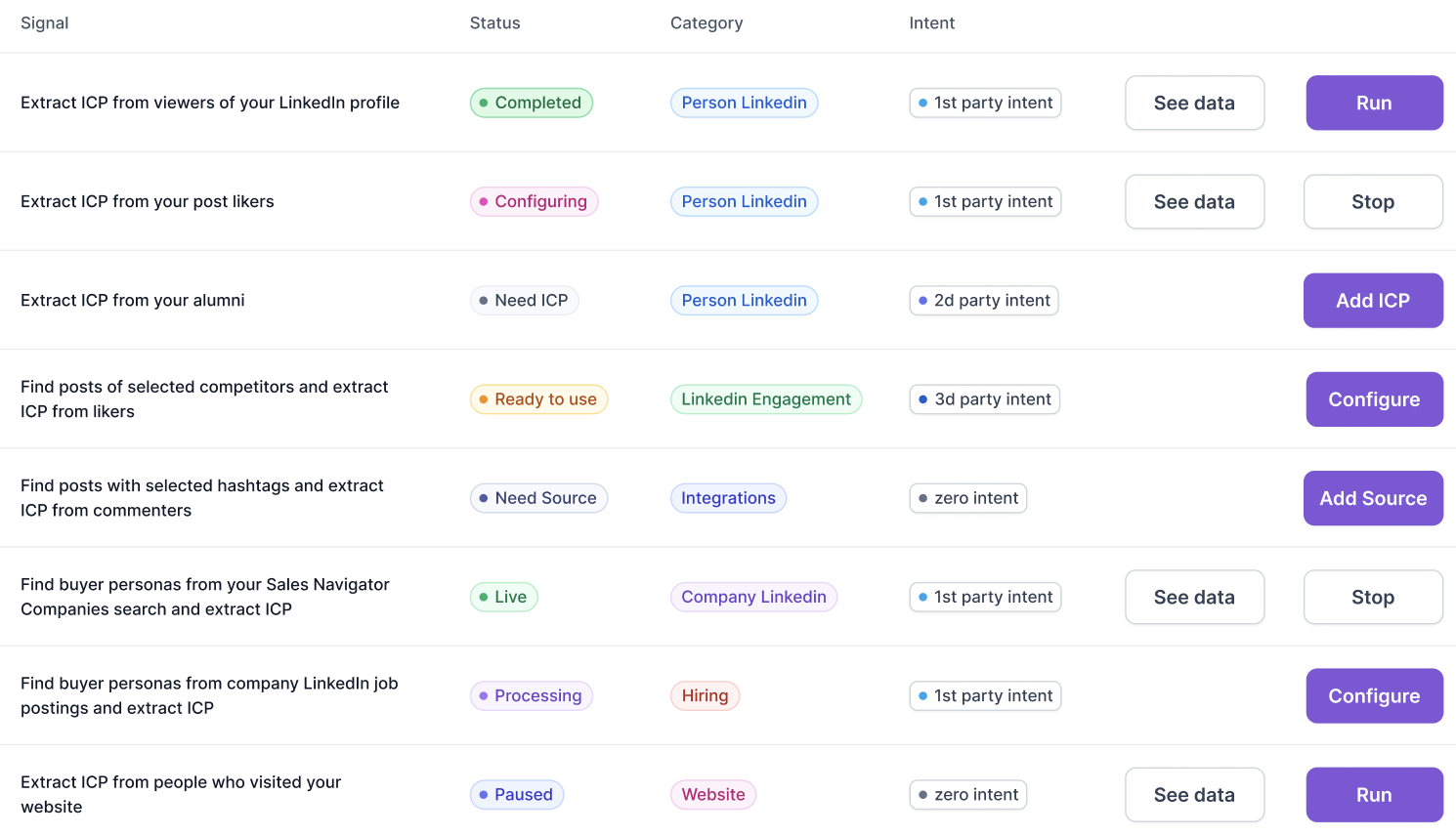Run the paused website visitors signal
The width and height of the screenshot is (1456, 836).
coord(1374,794)
